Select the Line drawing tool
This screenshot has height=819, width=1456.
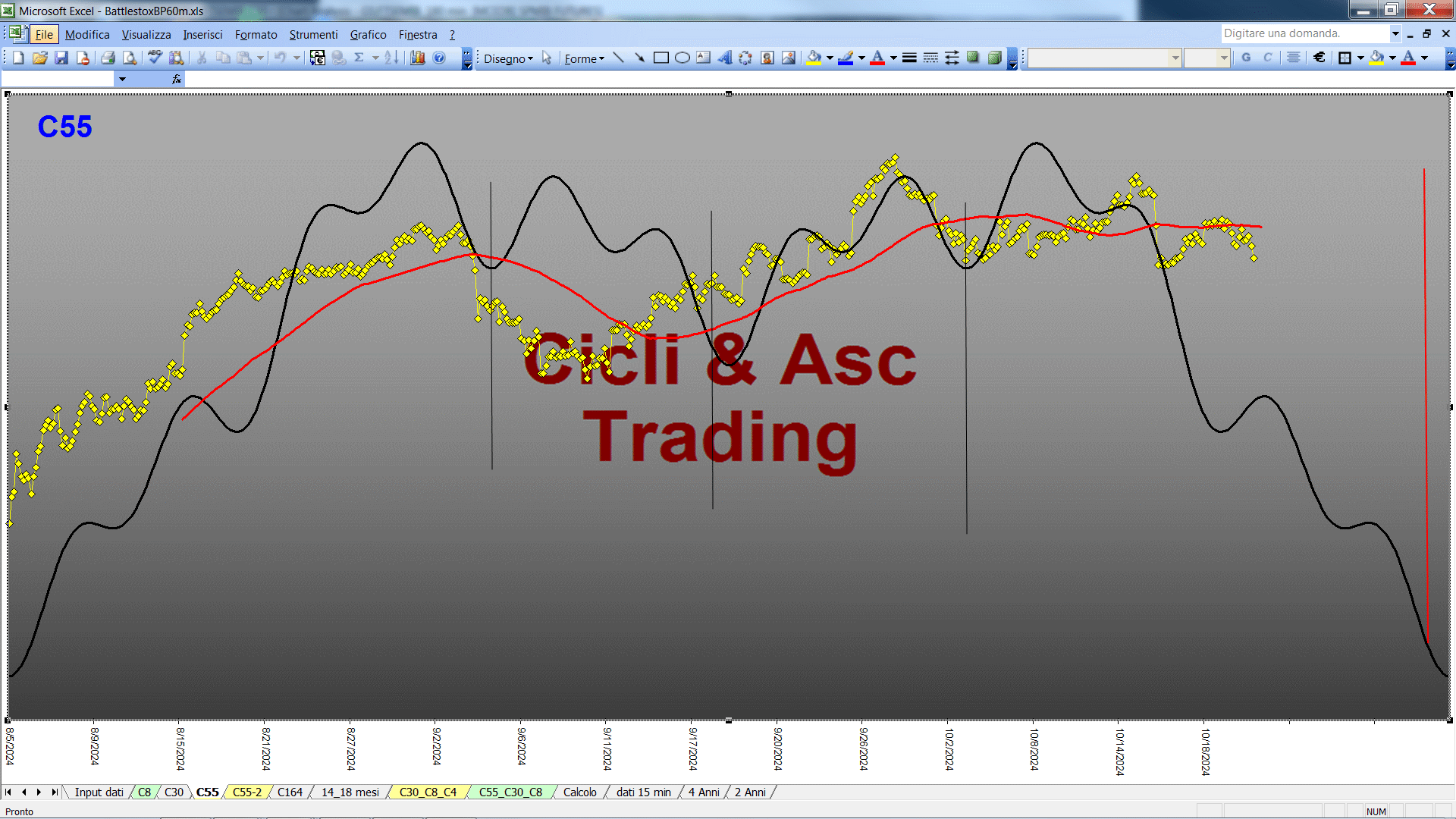[x=619, y=58]
